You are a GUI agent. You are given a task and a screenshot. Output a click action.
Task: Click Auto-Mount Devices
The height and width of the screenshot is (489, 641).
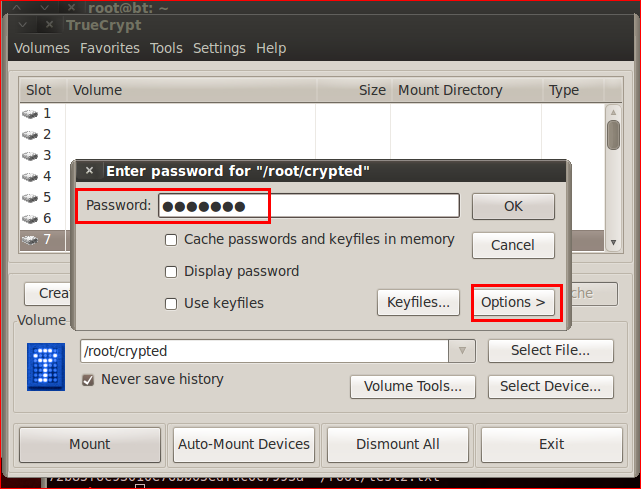pyautogui.click(x=244, y=444)
